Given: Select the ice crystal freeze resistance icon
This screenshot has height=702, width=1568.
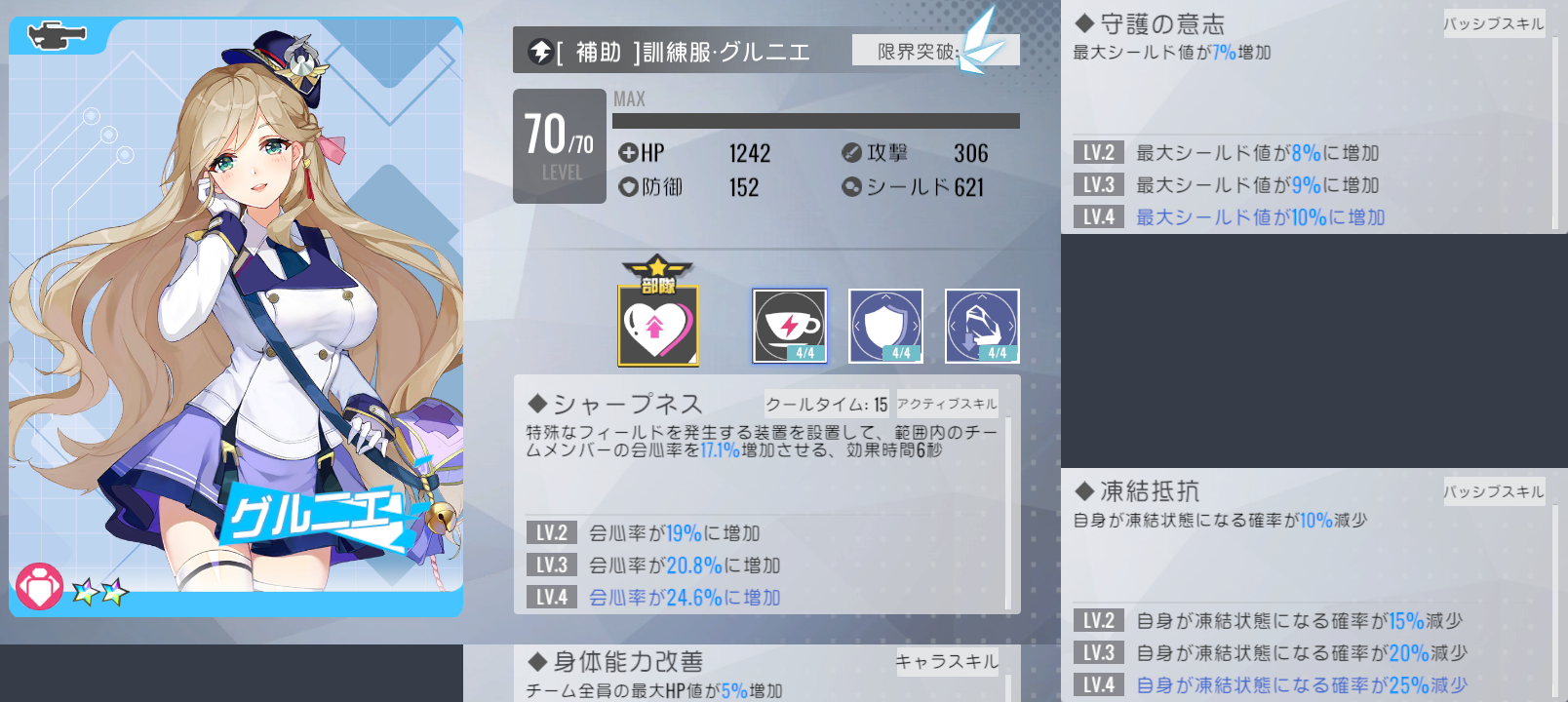Looking at the screenshot, I should (x=982, y=326).
